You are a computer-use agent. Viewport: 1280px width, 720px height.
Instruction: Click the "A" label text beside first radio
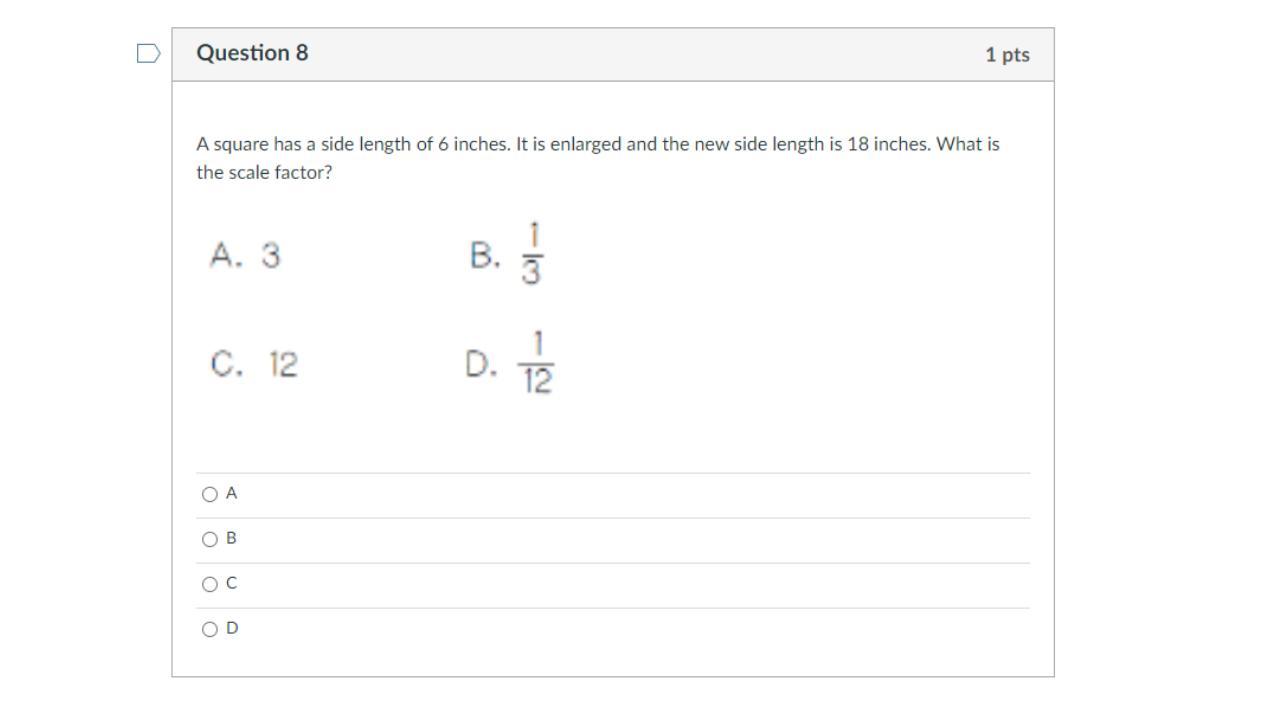[x=231, y=493]
